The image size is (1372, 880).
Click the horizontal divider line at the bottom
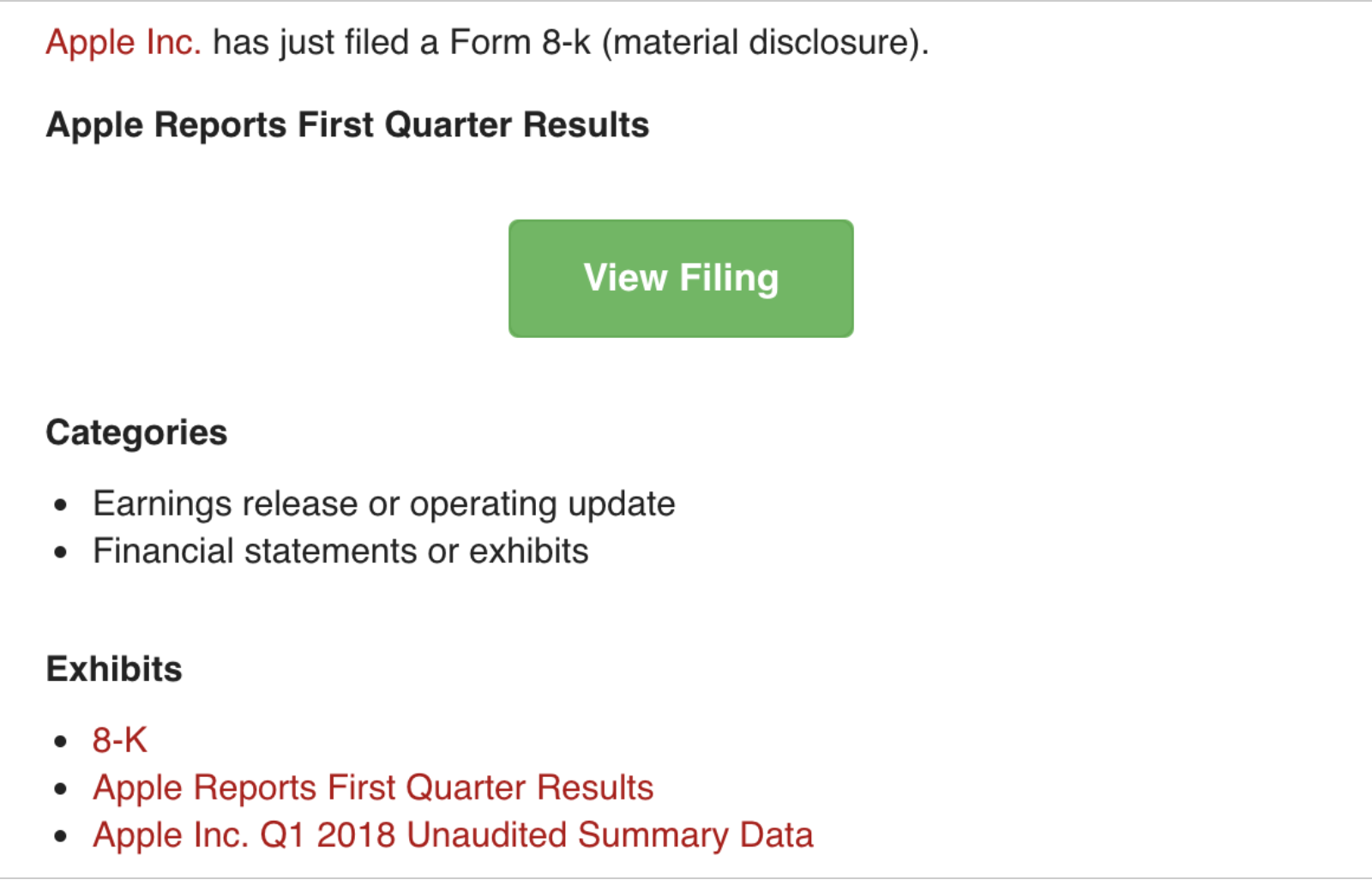pyautogui.click(x=686, y=877)
